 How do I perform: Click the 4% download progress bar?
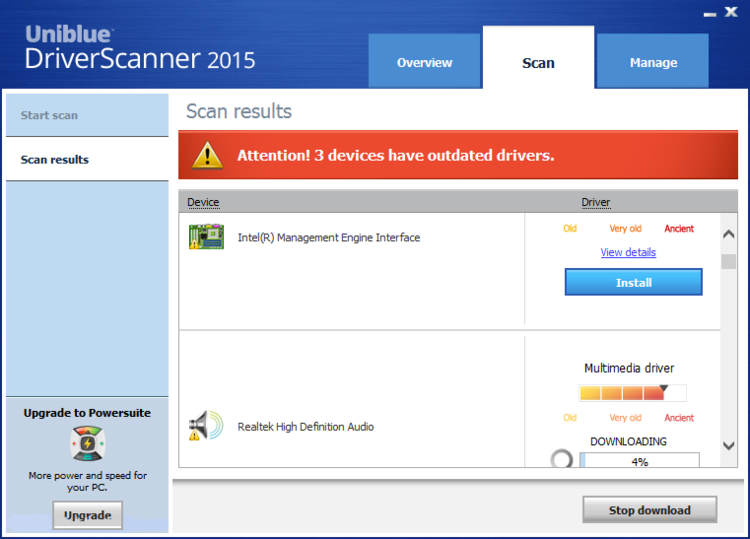[640, 460]
